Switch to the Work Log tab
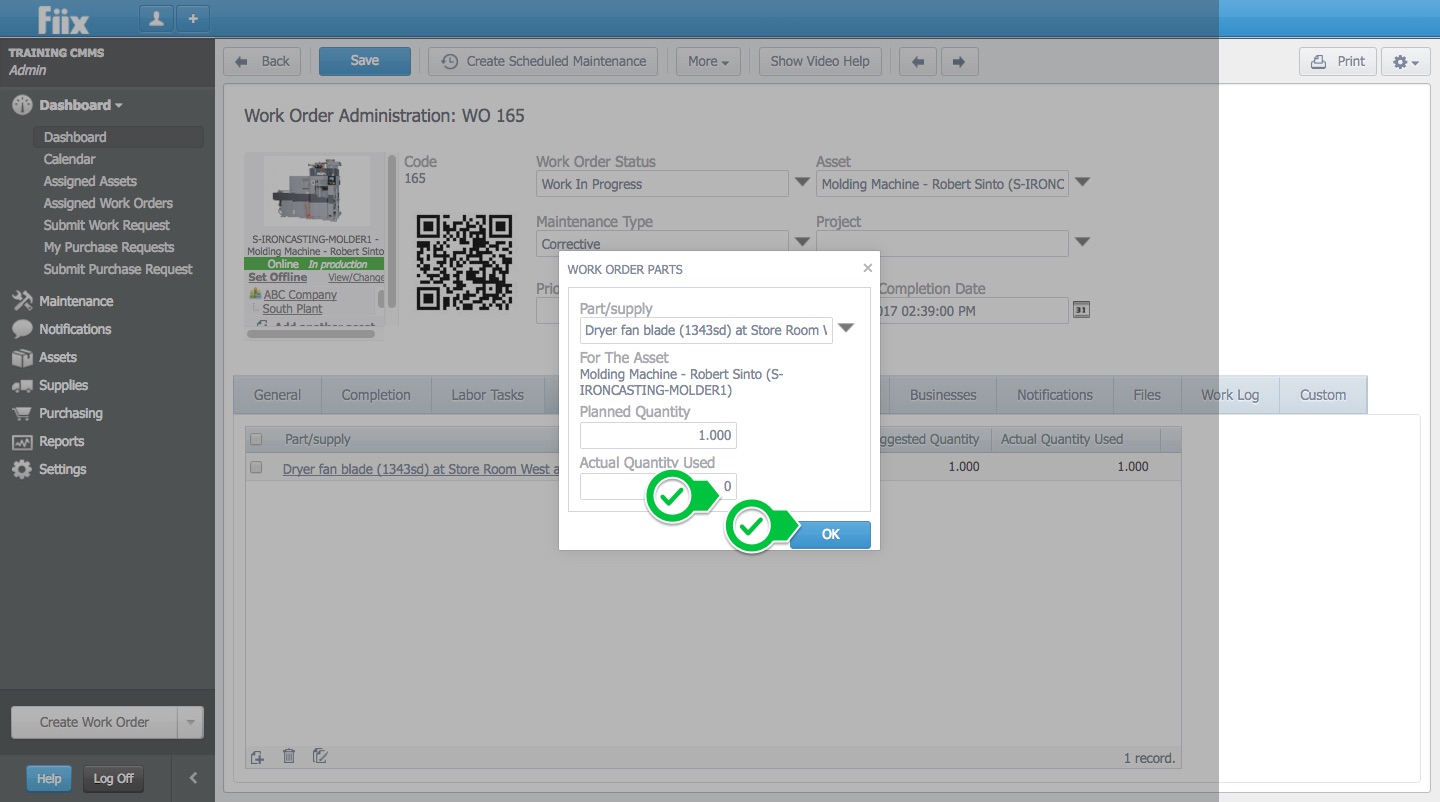This screenshot has height=802, width=1440. 1230,395
